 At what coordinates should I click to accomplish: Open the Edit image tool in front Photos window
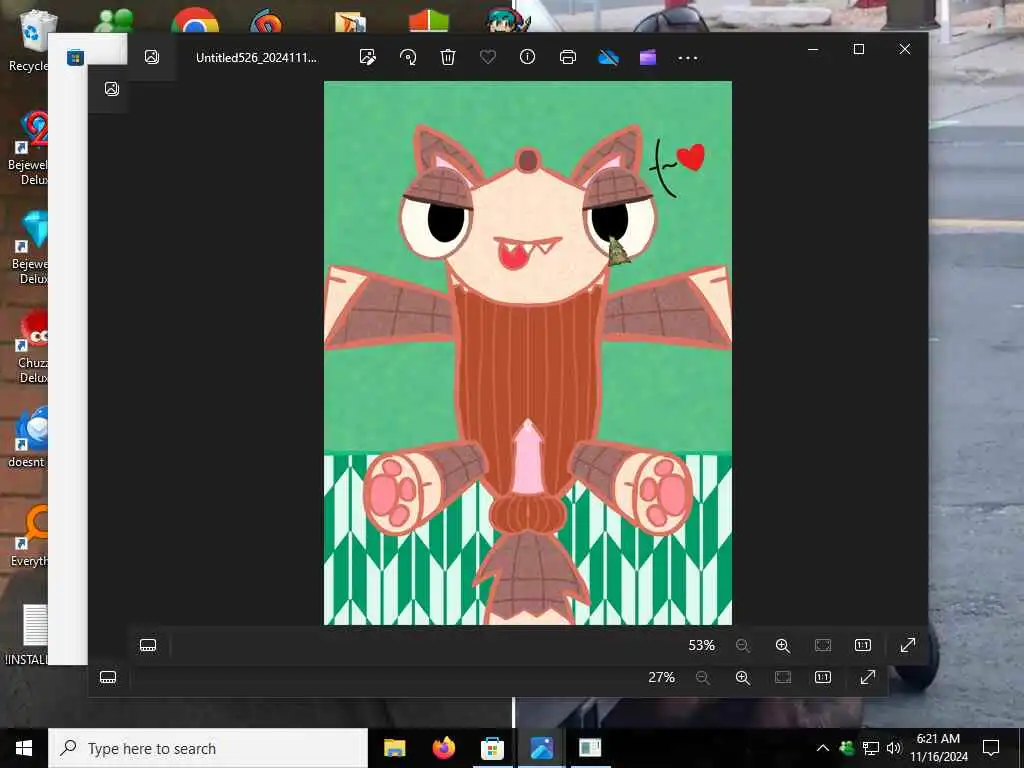coord(368,57)
